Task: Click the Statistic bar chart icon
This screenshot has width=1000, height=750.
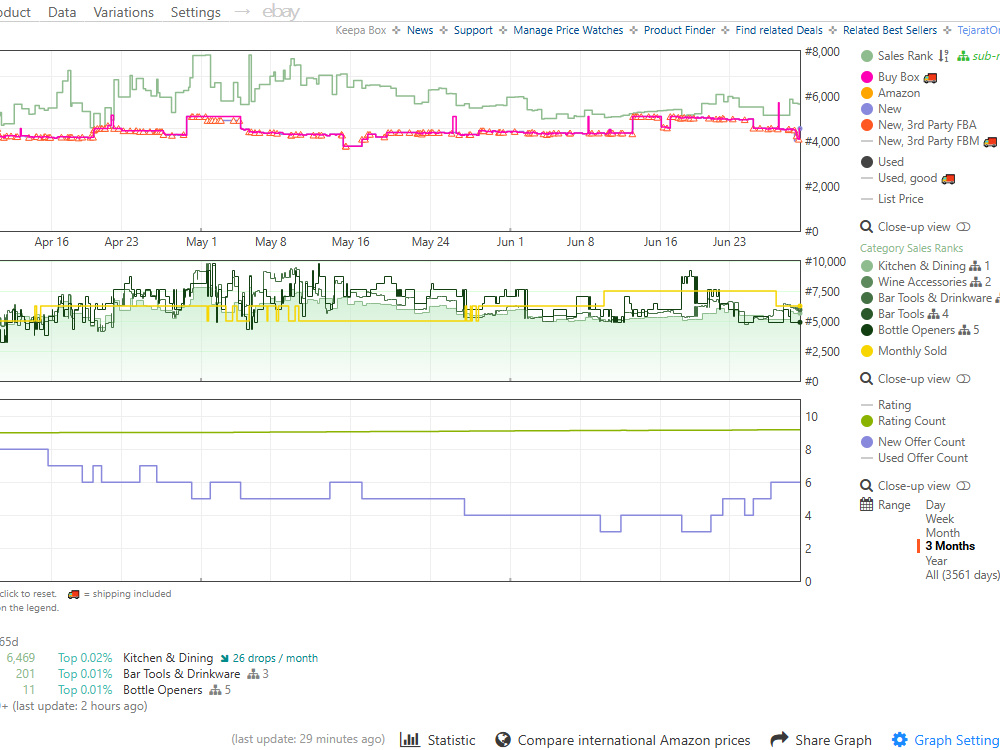Action: point(409,739)
